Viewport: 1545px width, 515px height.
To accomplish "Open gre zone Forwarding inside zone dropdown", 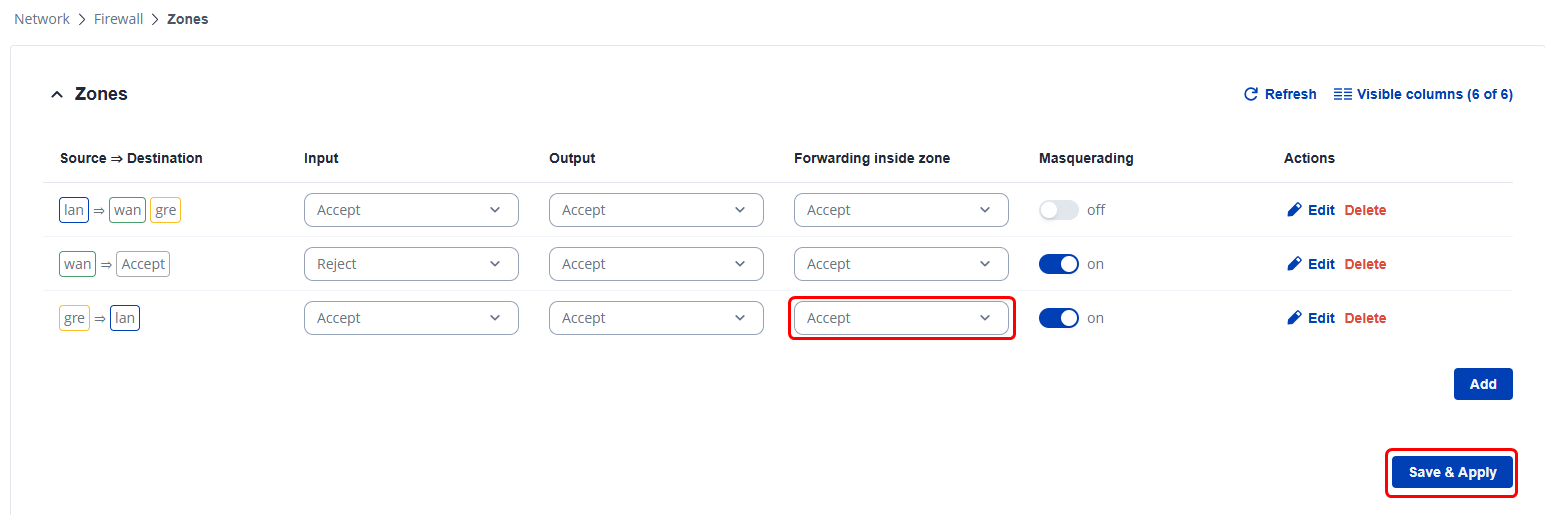I will [x=901, y=318].
